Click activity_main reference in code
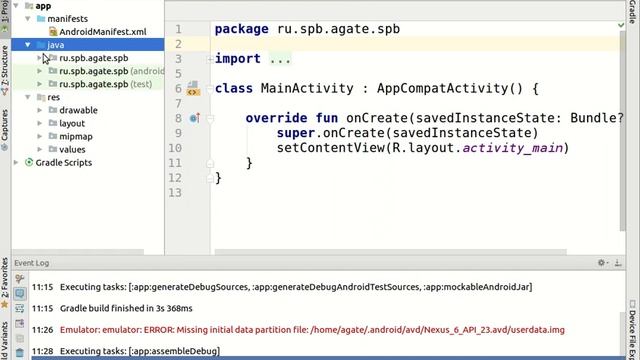 [513, 148]
